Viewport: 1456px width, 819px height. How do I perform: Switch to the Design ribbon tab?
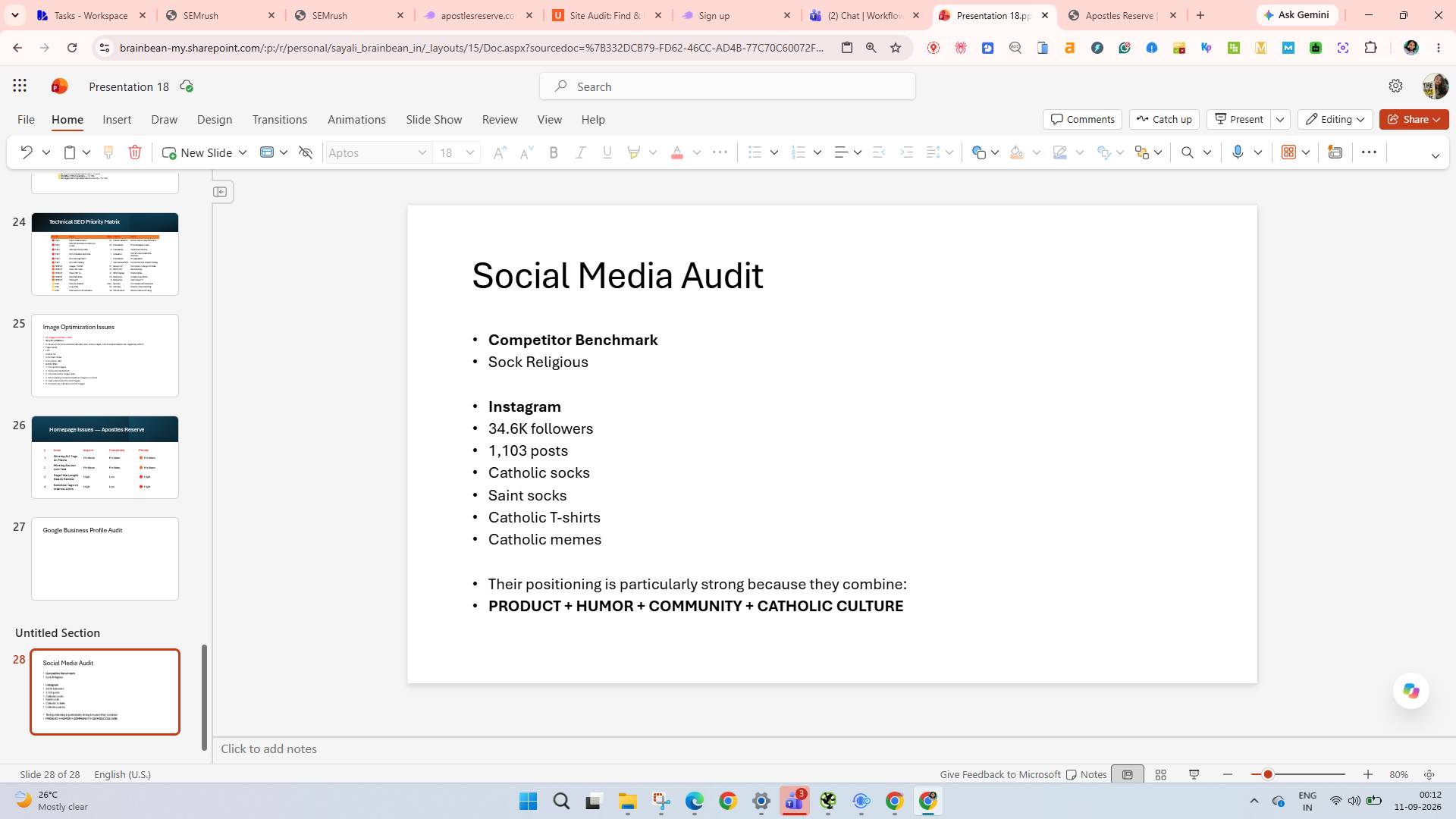(215, 119)
